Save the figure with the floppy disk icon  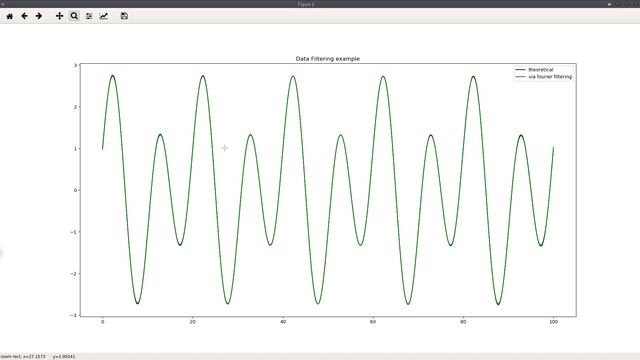124,16
